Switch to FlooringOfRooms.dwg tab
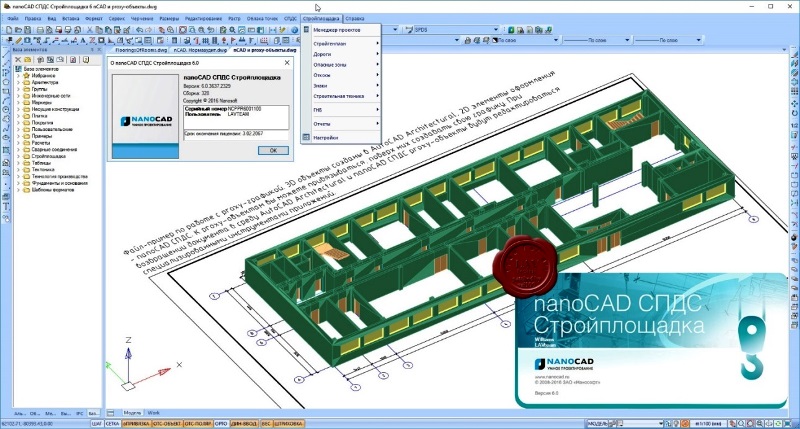 click(141, 51)
